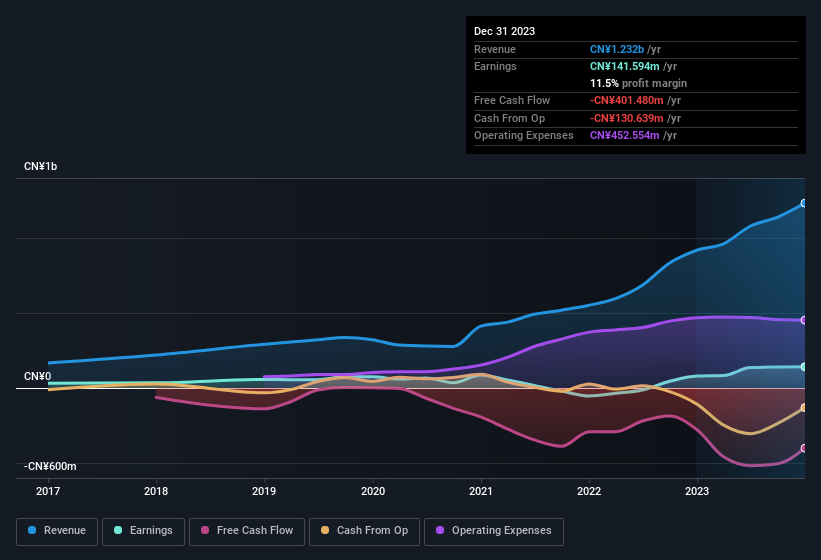The image size is (821, 560).
Task: Click the teal Earnings end-point marker
Action: click(x=804, y=367)
